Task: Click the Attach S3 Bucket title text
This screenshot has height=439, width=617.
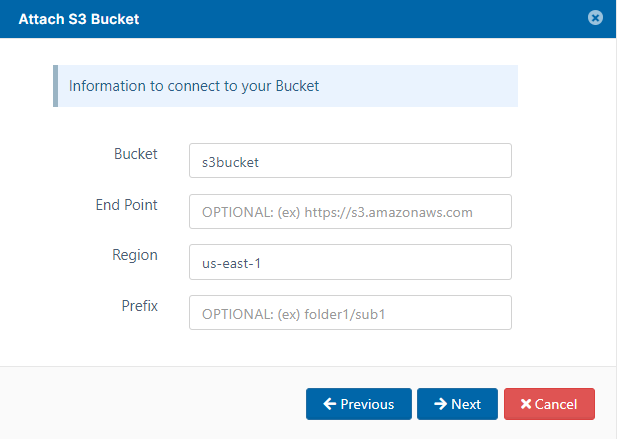Action: pos(79,18)
